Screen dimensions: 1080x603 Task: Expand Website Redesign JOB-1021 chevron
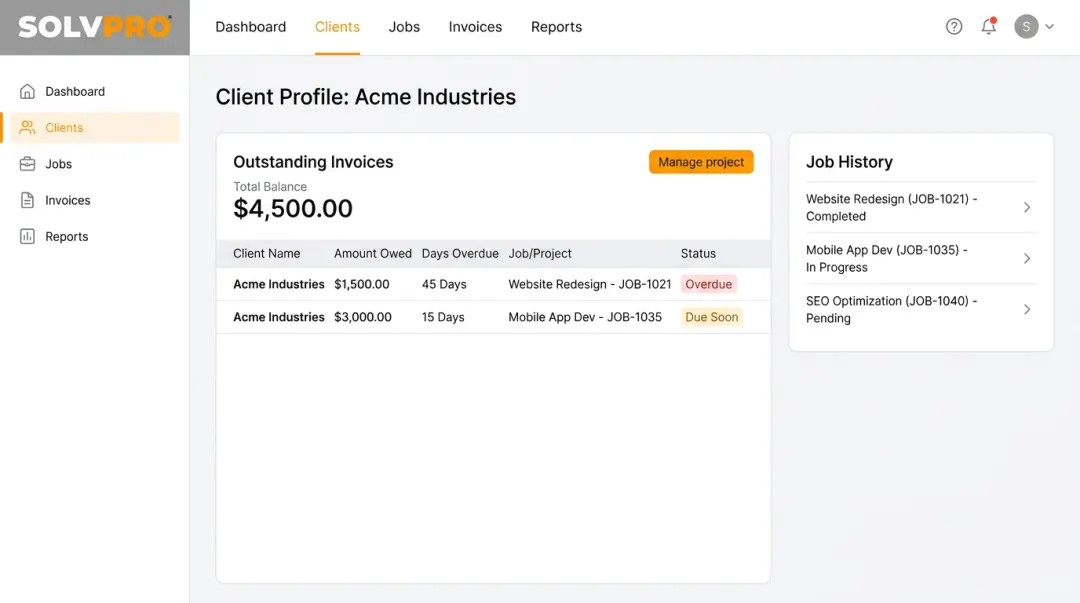1026,207
